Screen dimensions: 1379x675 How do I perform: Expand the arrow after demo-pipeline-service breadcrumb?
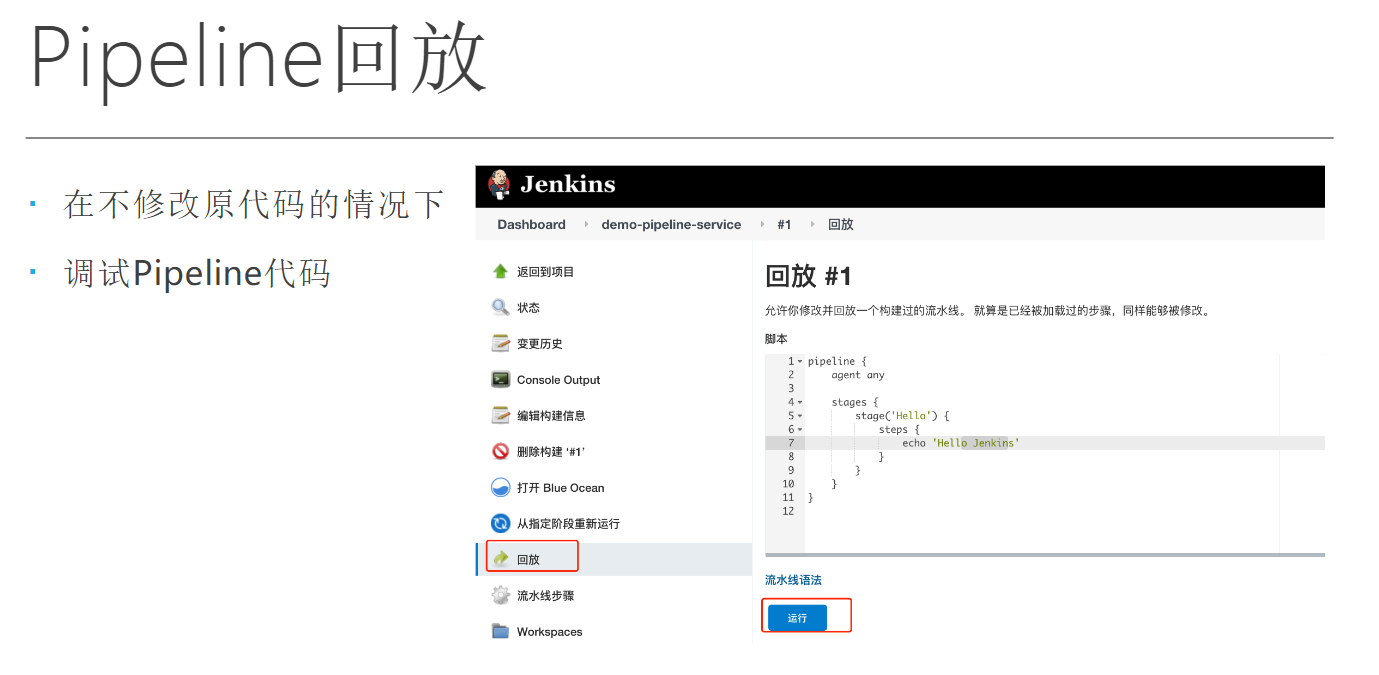[x=760, y=224]
